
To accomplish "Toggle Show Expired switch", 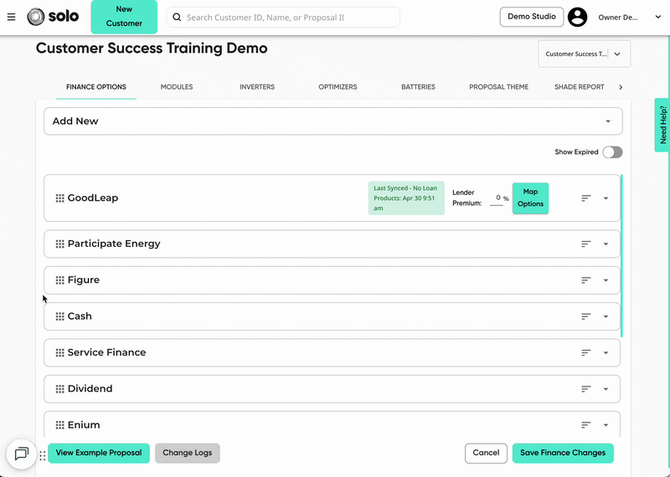I will (612, 152).
